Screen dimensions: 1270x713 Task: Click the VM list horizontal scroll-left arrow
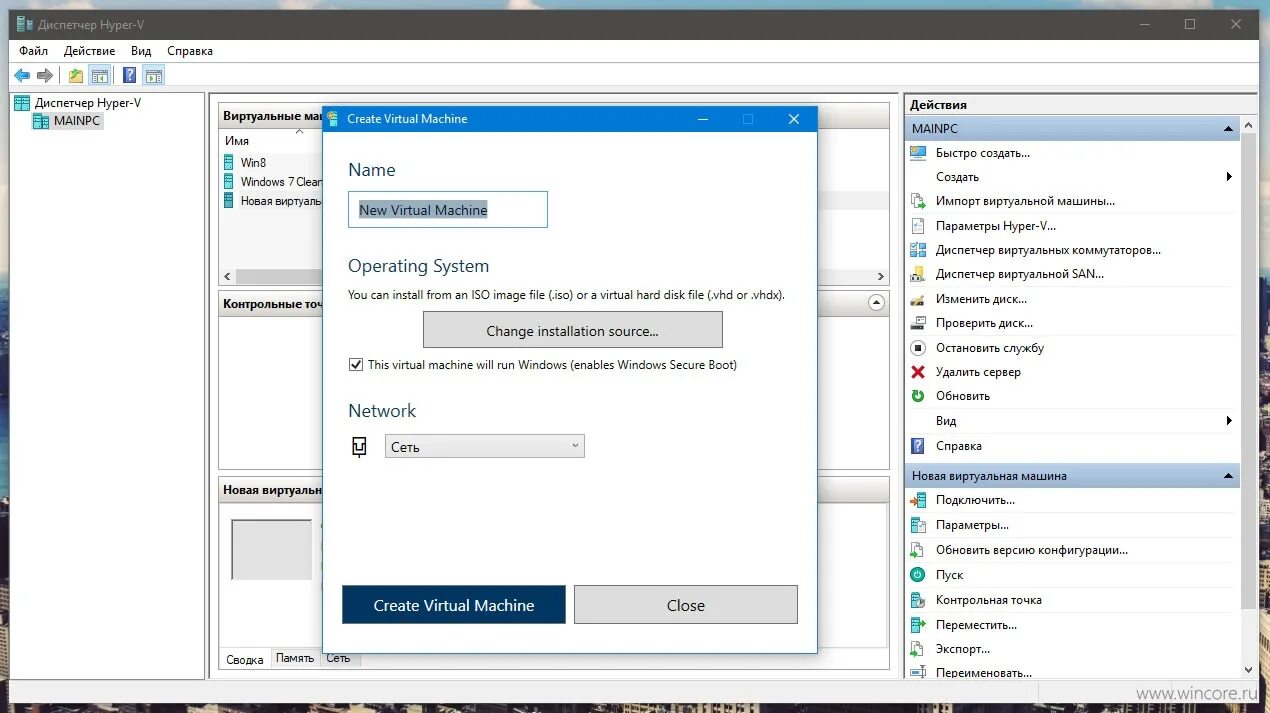(x=228, y=276)
